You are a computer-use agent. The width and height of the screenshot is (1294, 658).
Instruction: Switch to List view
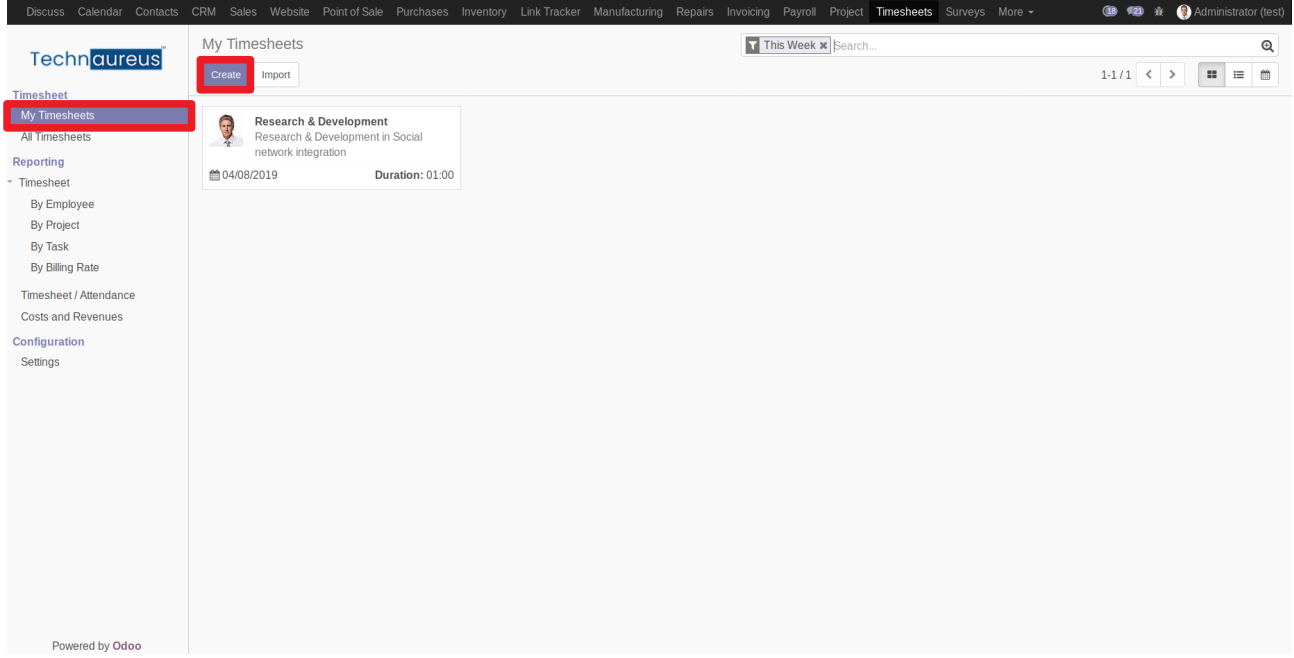coord(1238,75)
